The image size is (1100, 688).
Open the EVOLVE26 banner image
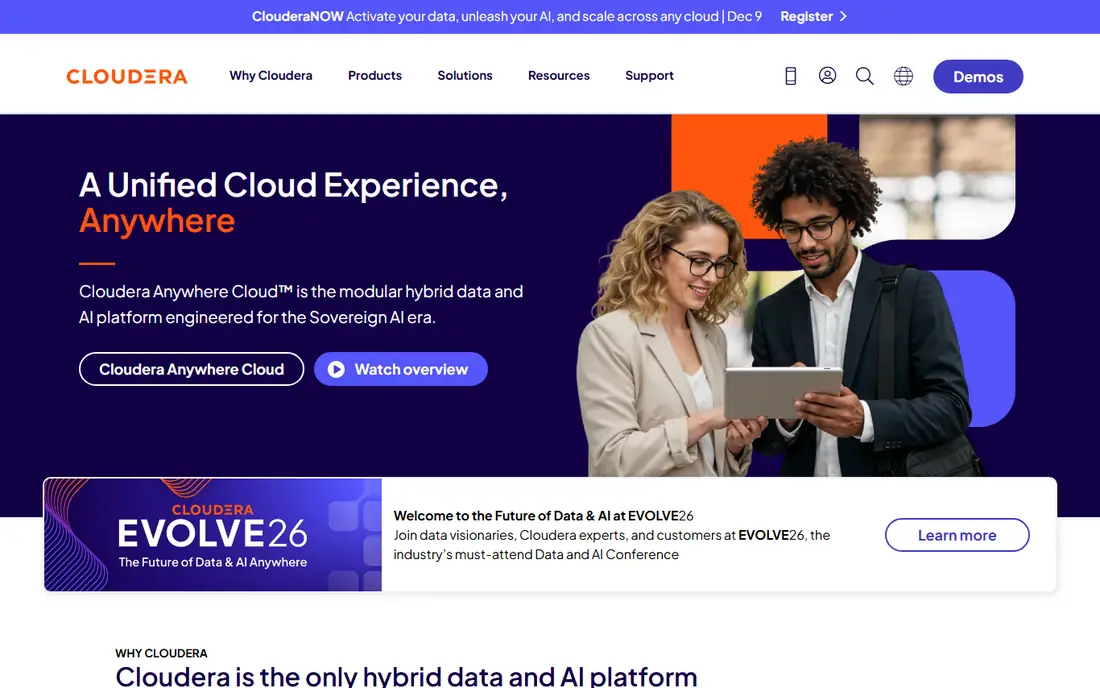point(213,534)
